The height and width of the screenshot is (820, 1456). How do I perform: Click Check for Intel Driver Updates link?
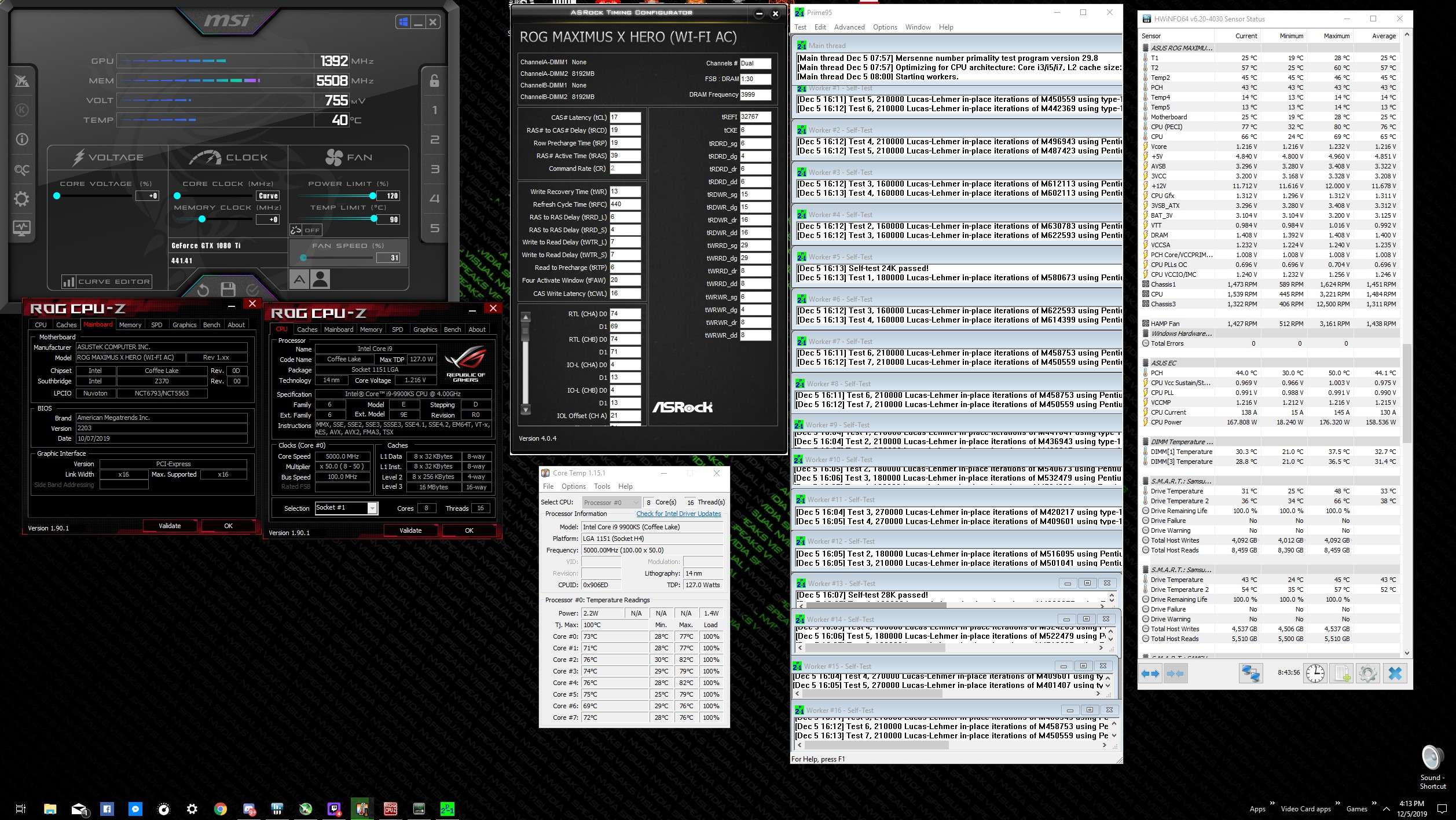tap(679, 514)
